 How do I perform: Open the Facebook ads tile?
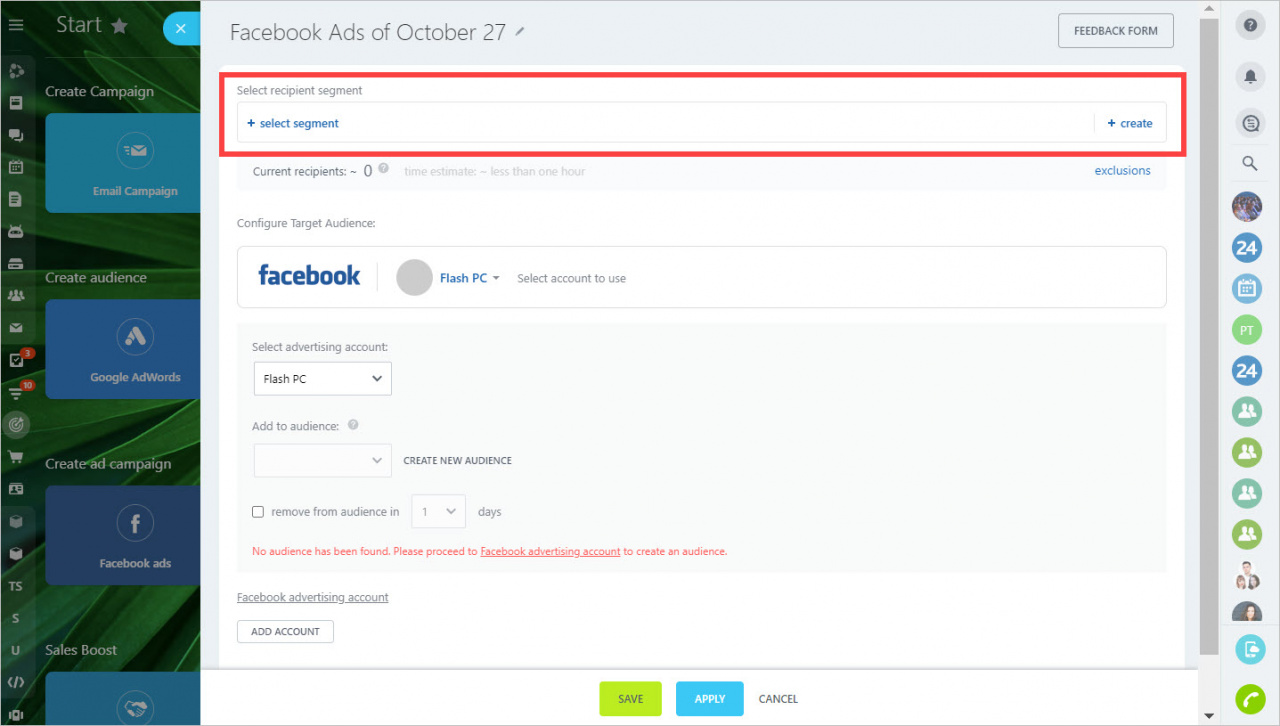pyautogui.click(x=123, y=535)
